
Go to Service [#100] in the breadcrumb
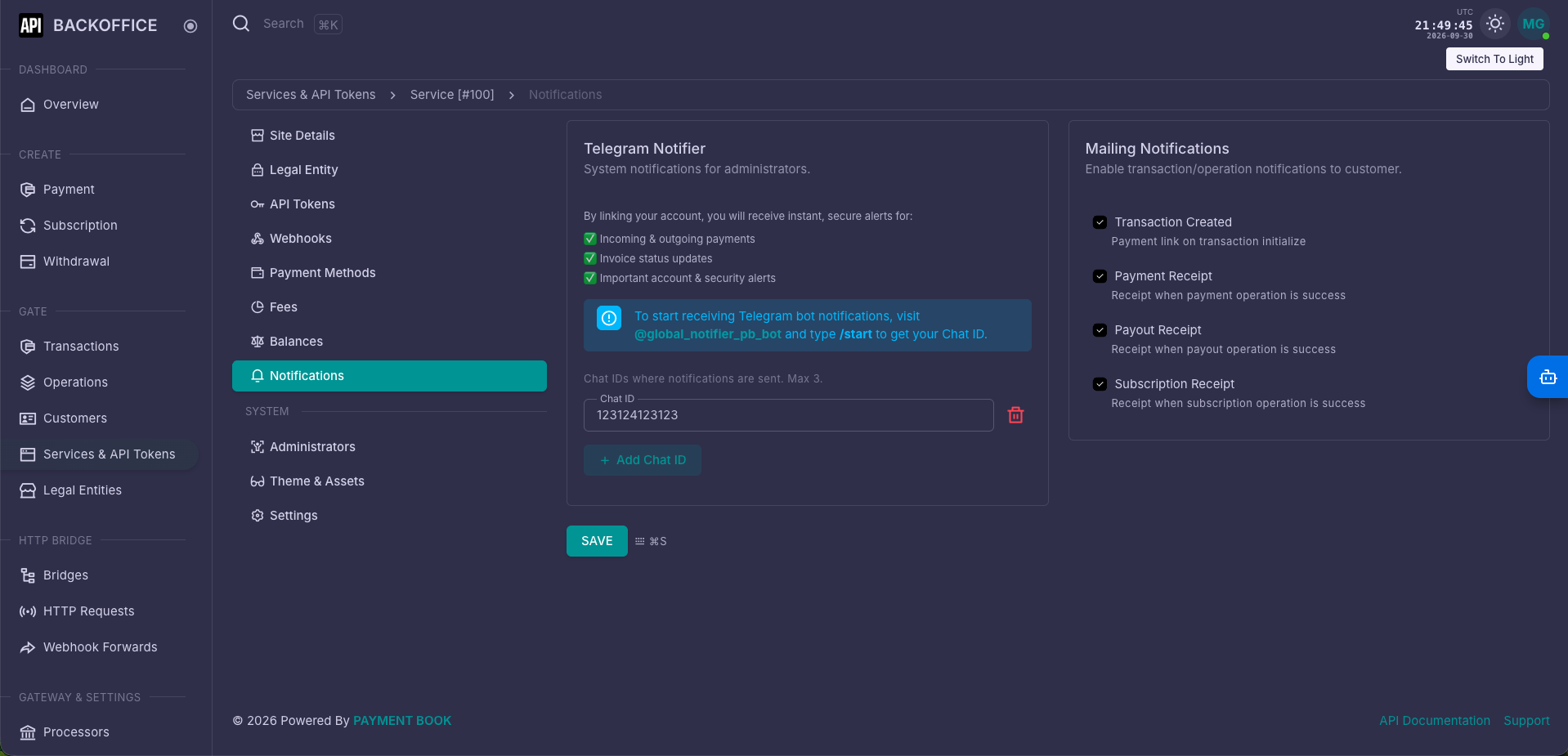pos(452,95)
